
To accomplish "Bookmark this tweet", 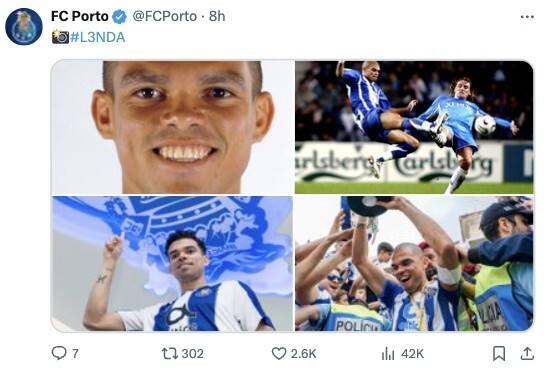I will tap(499, 353).
